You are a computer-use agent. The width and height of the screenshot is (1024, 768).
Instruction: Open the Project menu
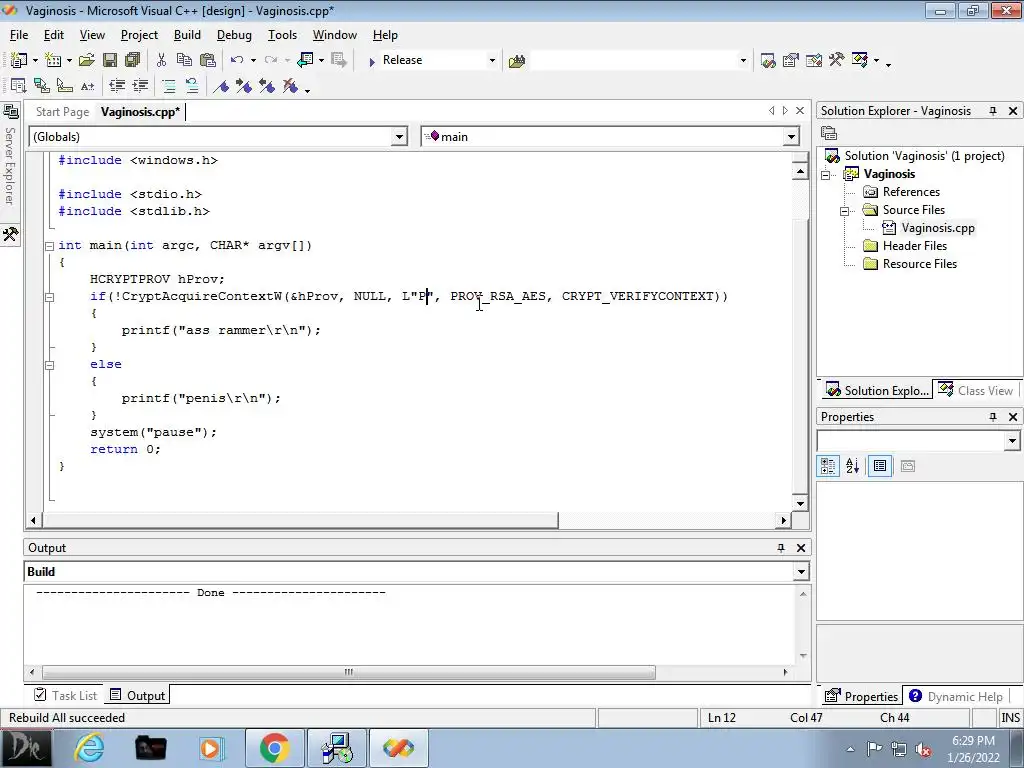(x=139, y=35)
